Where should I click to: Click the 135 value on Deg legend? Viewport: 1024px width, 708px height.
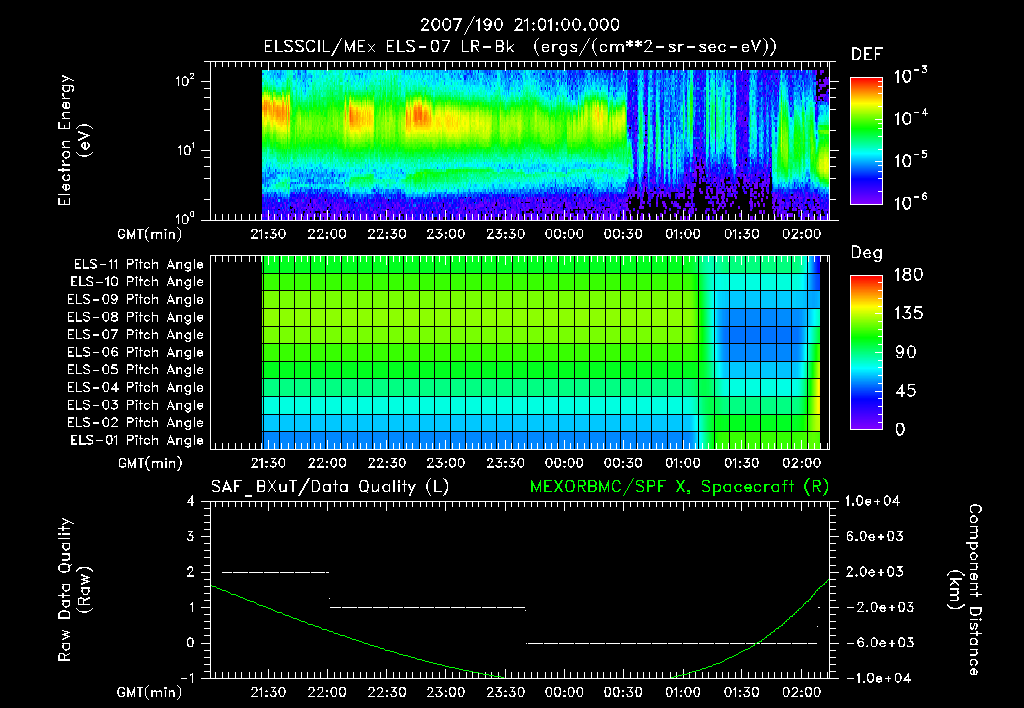point(908,314)
